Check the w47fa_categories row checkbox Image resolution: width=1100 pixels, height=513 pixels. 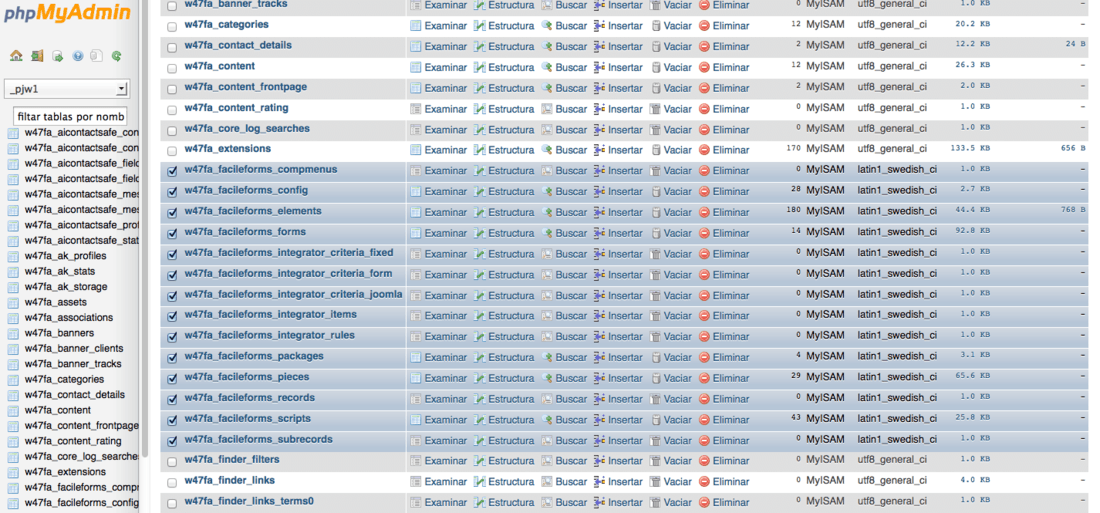[172, 27]
